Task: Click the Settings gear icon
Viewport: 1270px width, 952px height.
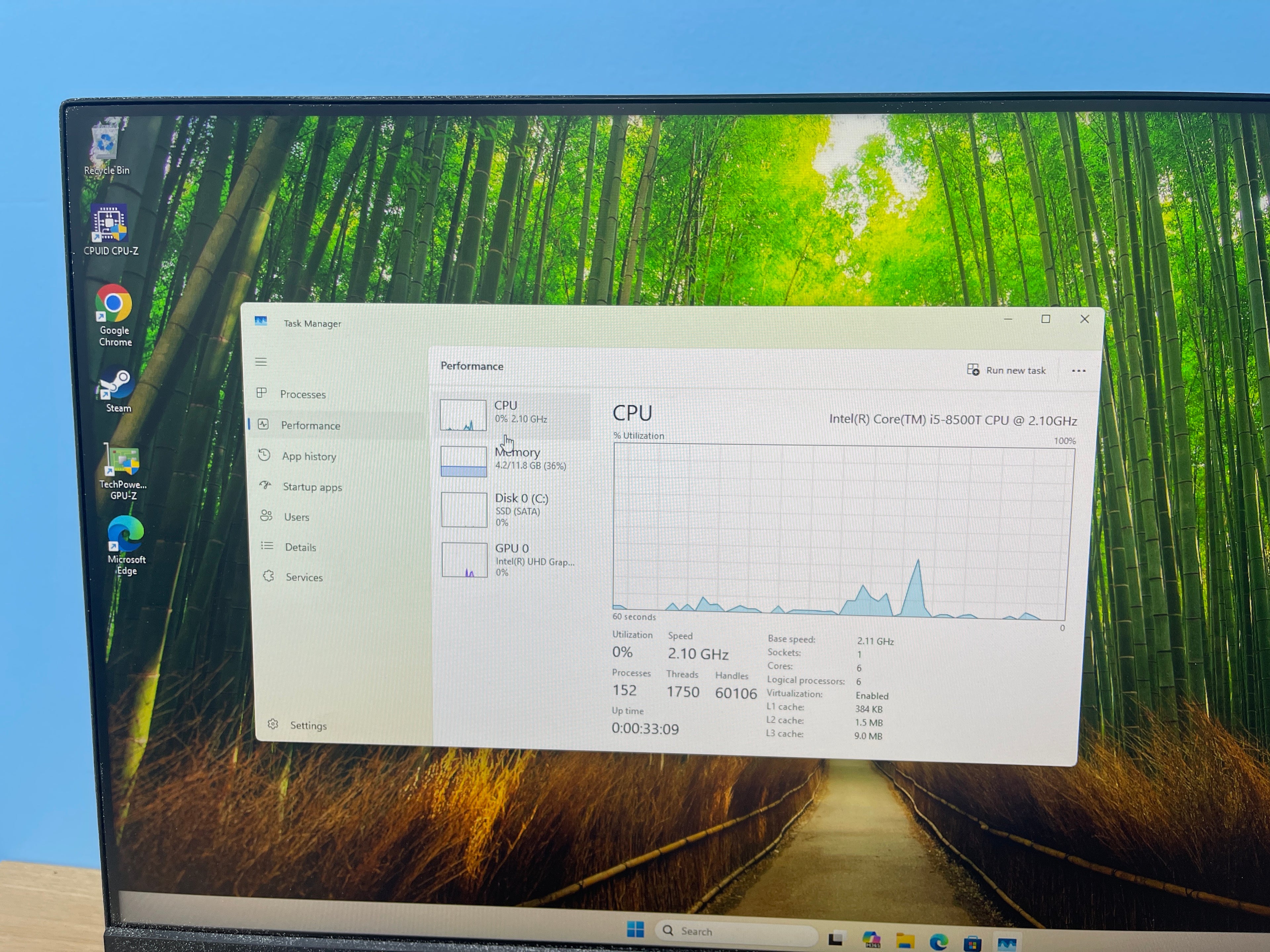Action: [x=273, y=724]
